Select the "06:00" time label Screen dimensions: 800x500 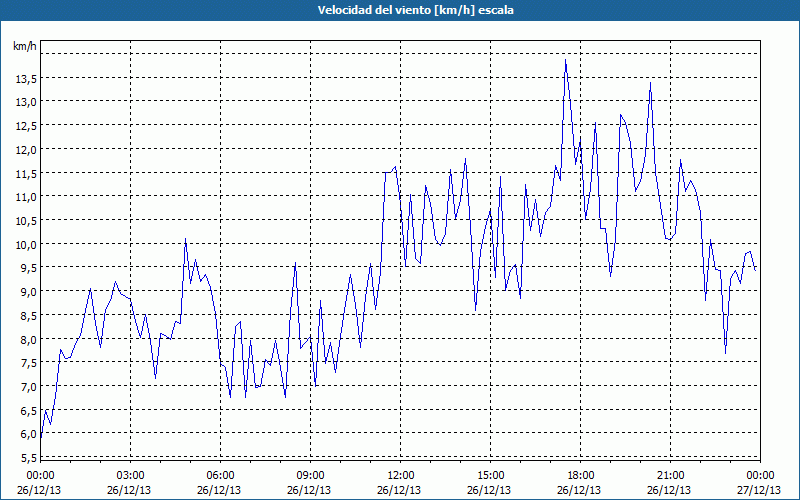click(220, 476)
